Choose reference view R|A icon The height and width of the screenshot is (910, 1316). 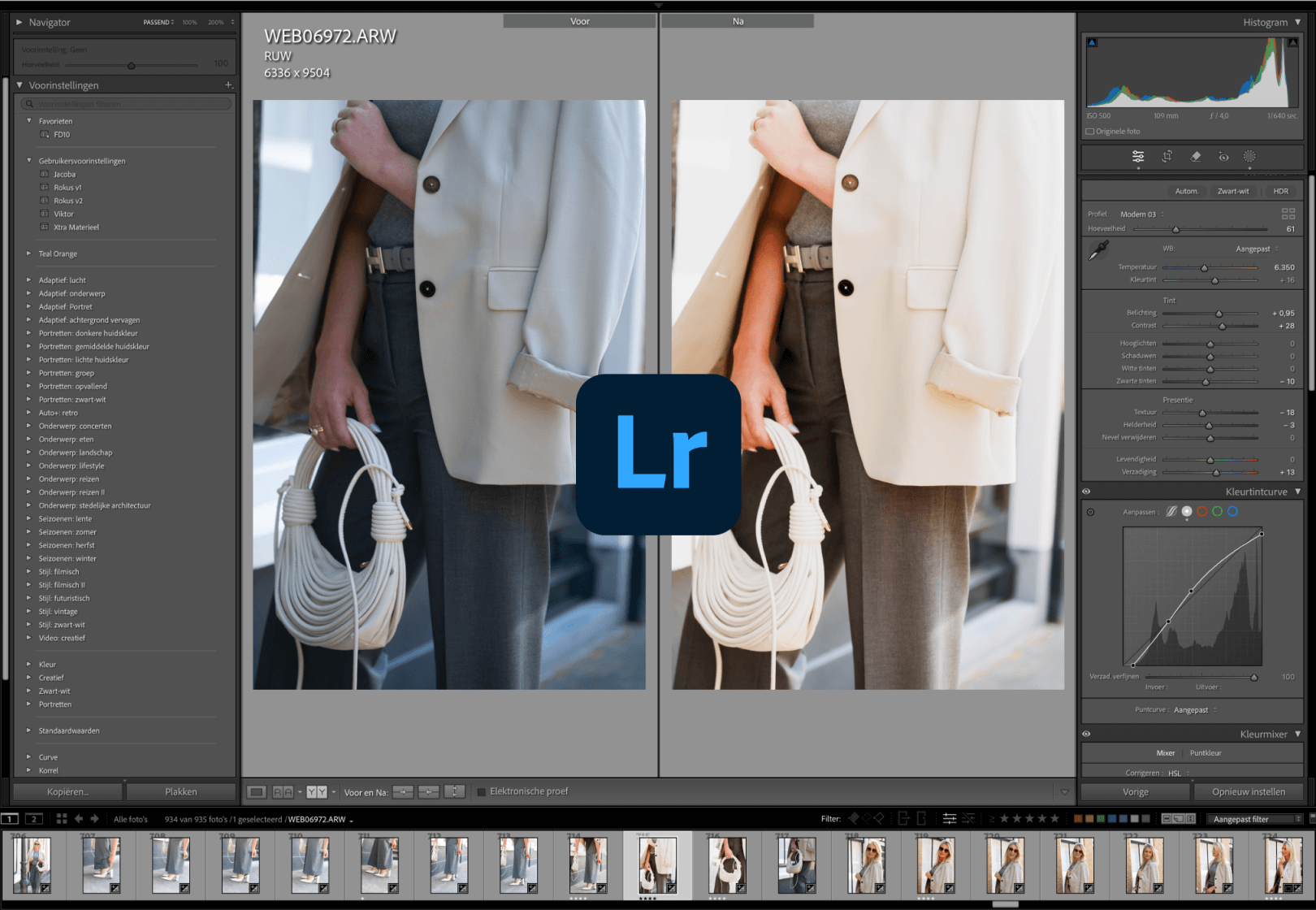point(283,791)
